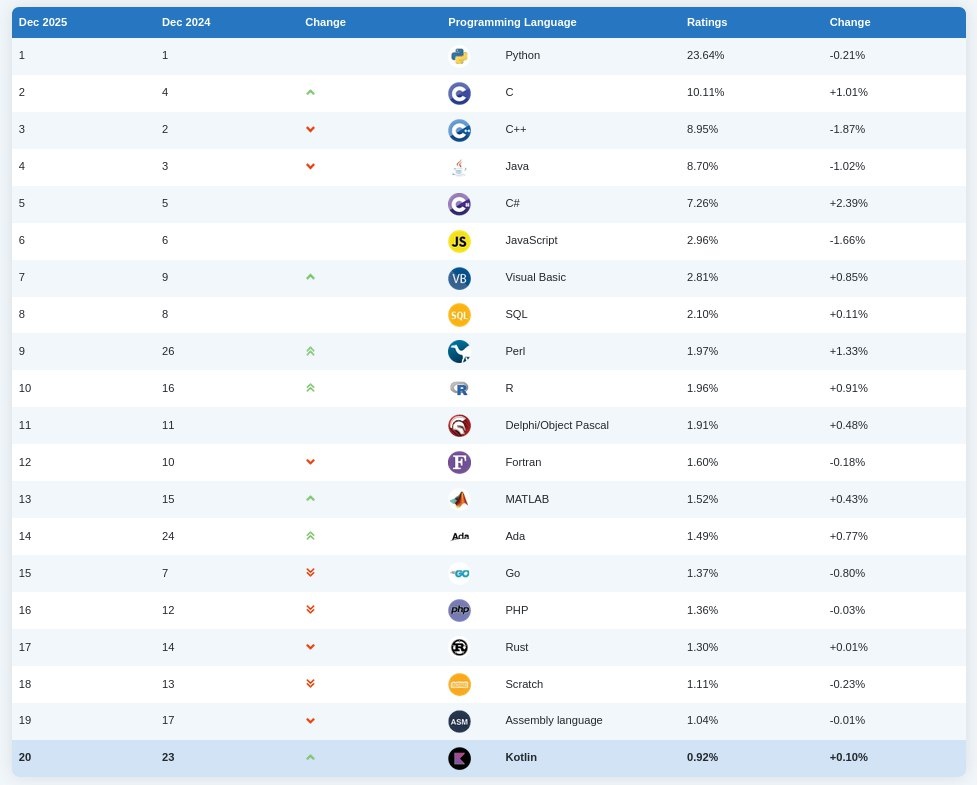Click the Ratings column header
This screenshot has width=978, height=785.
click(707, 22)
